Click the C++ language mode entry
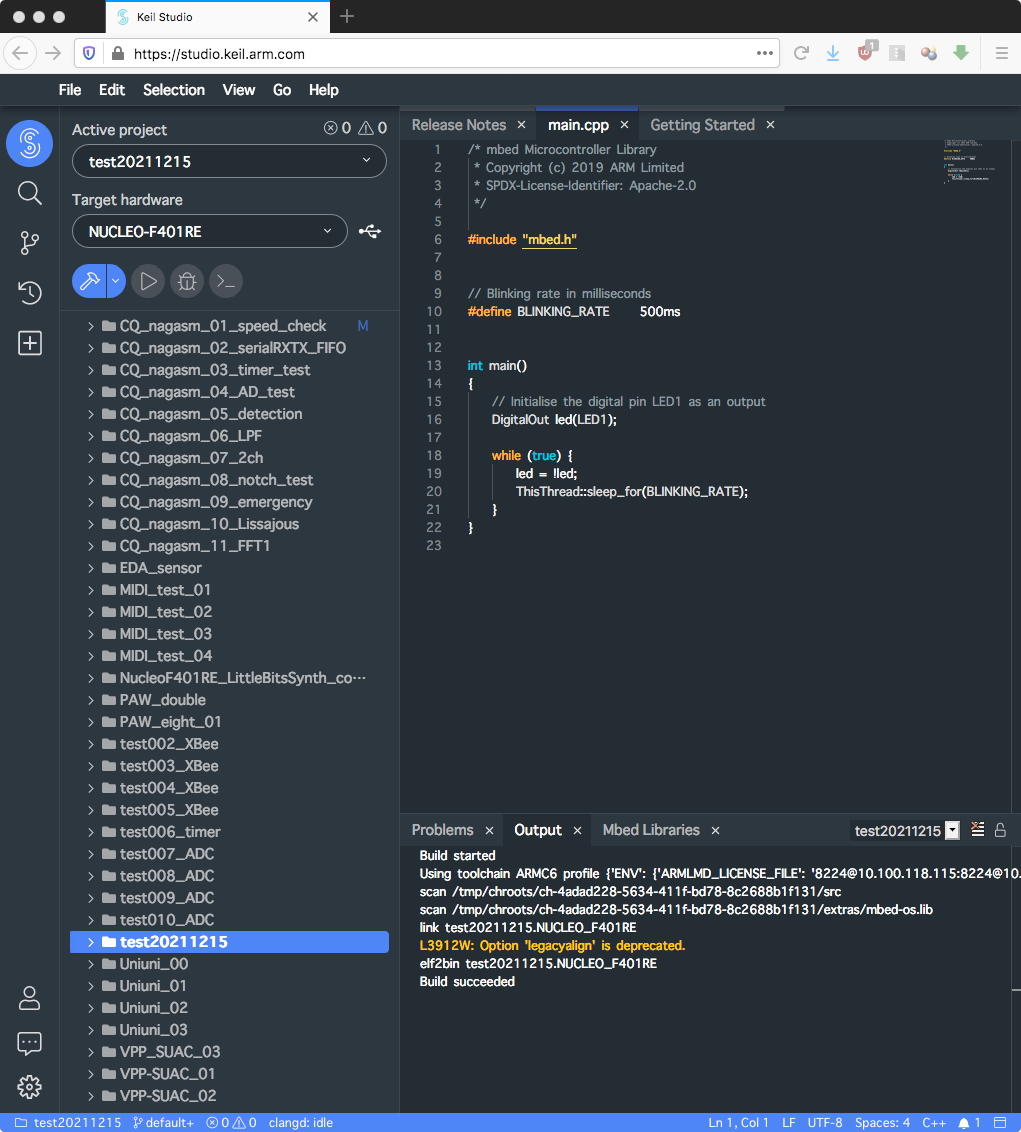The height and width of the screenshot is (1132, 1021). (x=934, y=1123)
